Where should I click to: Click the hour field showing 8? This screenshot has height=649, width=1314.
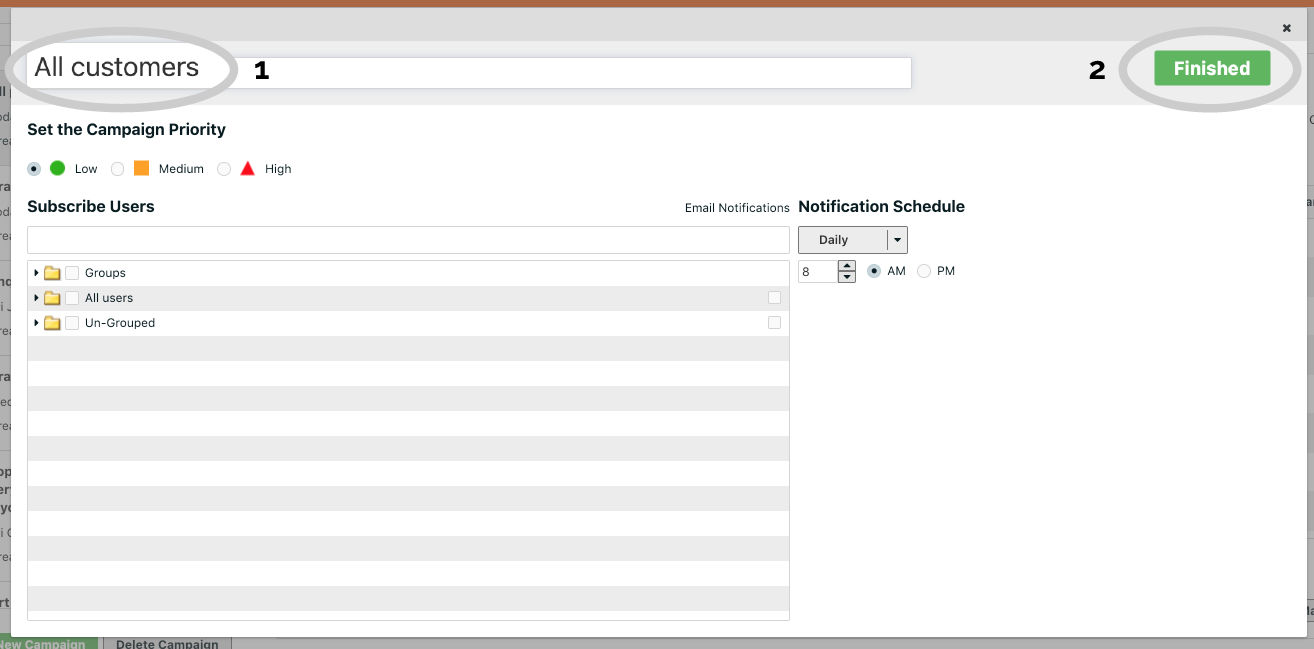(817, 271)
